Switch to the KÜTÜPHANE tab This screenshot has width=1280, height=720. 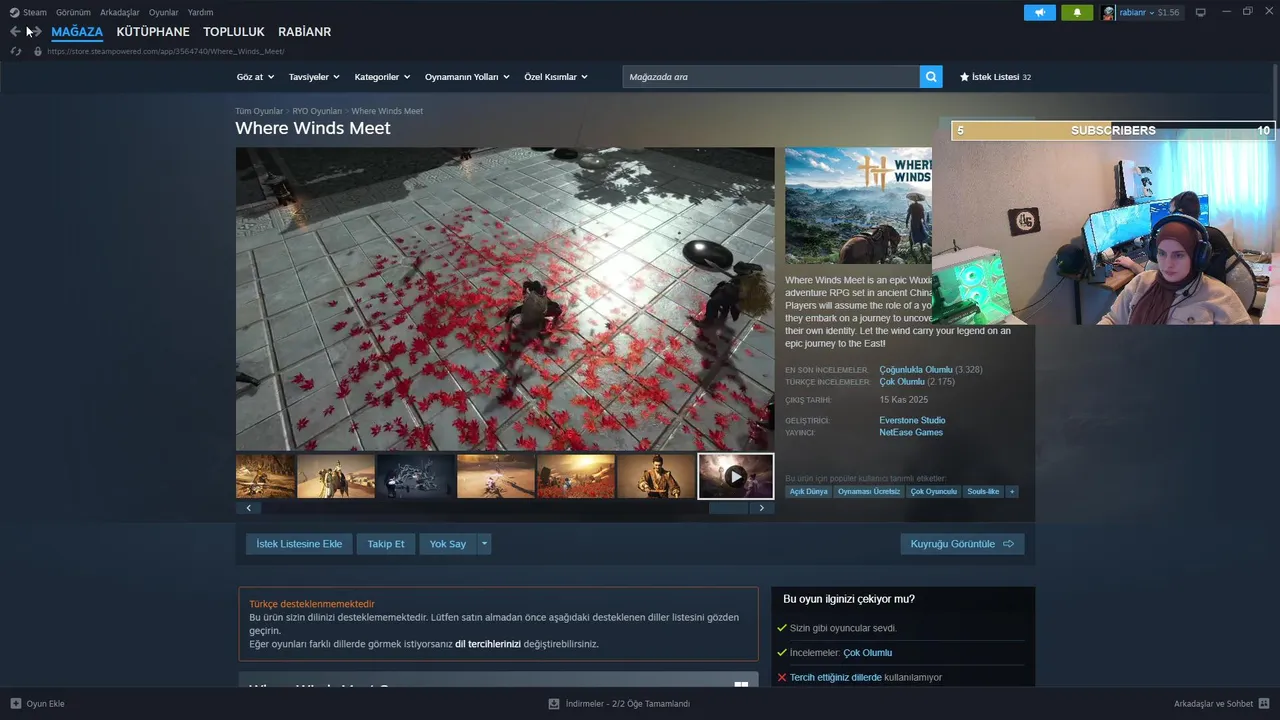pyautogui.click(x=153, y=32)
